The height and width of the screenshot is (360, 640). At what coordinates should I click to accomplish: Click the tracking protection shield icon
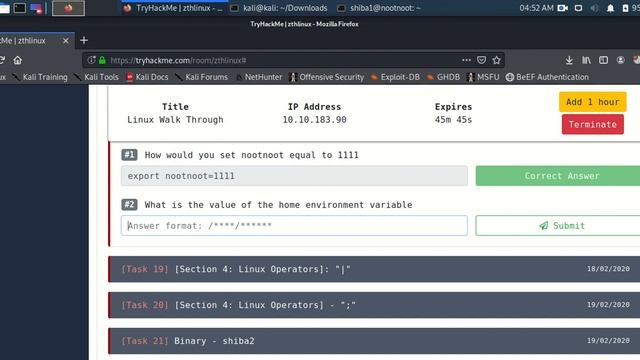[91, 60]
